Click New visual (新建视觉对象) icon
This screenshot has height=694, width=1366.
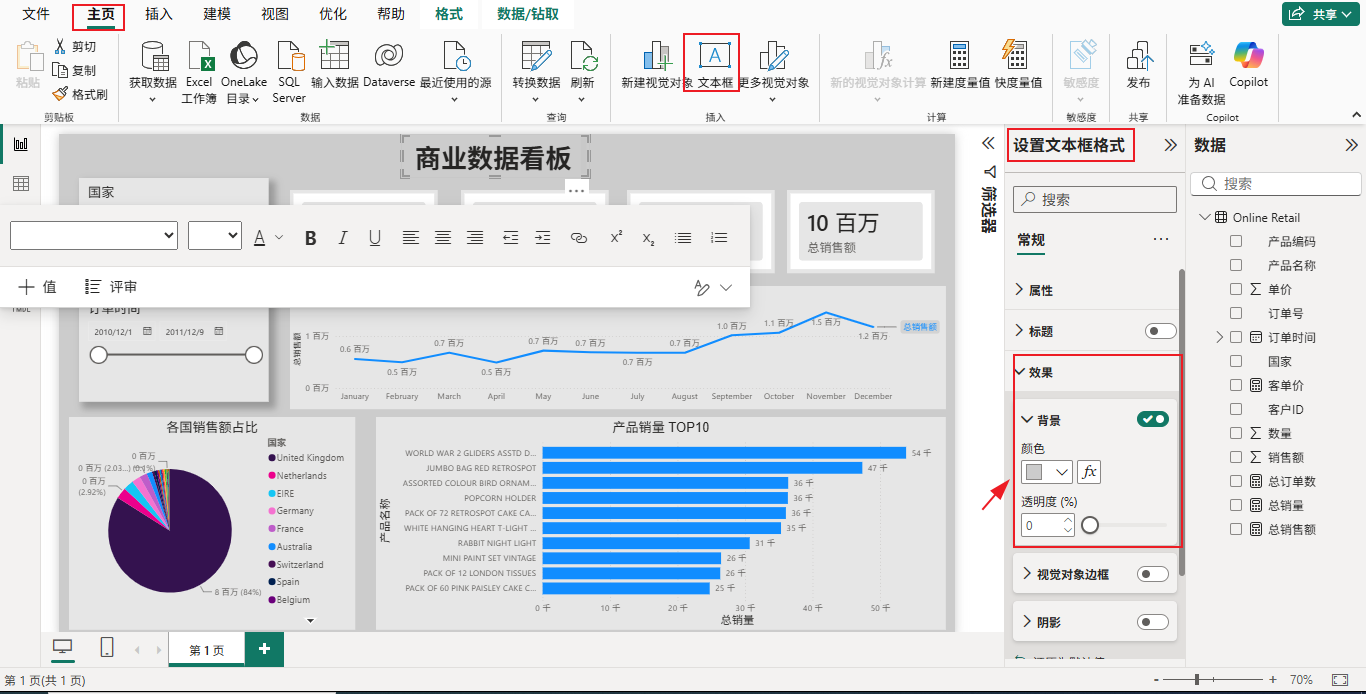pos(657,57)
